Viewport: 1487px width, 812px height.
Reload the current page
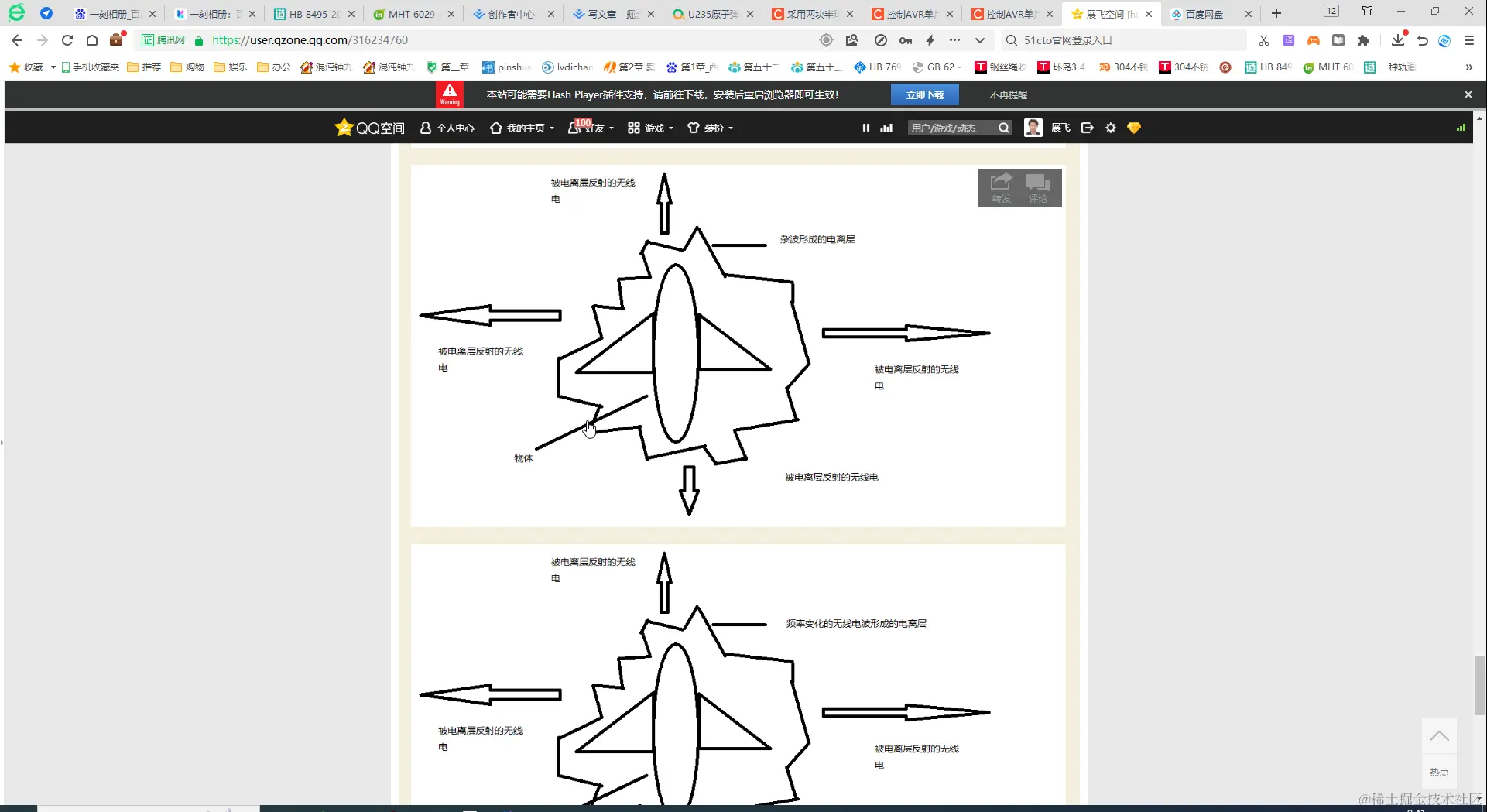[67, 40]
